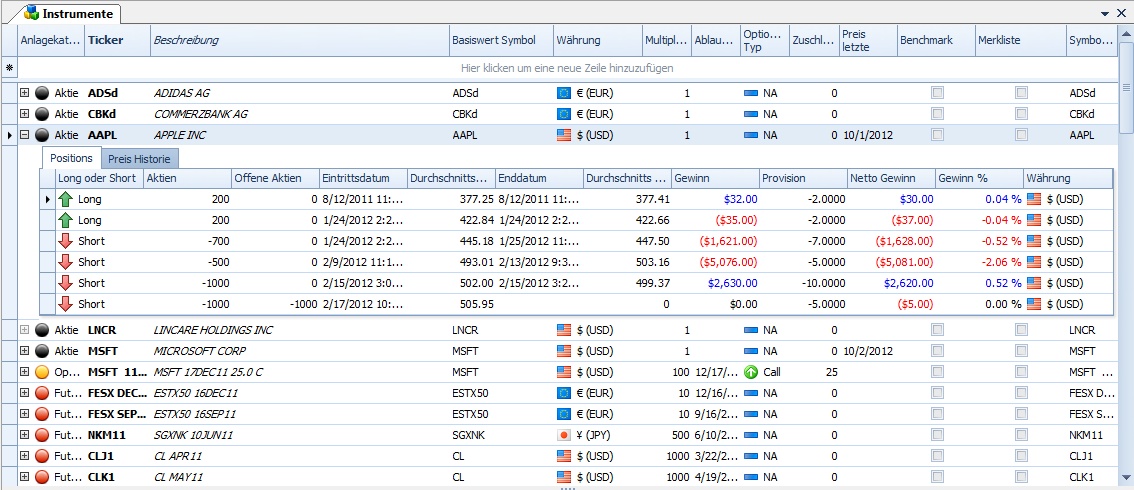This screenshot has width=1134, height=490.
Task: Click the red Short arrow for 502.00 position
Action: [67, 283]
